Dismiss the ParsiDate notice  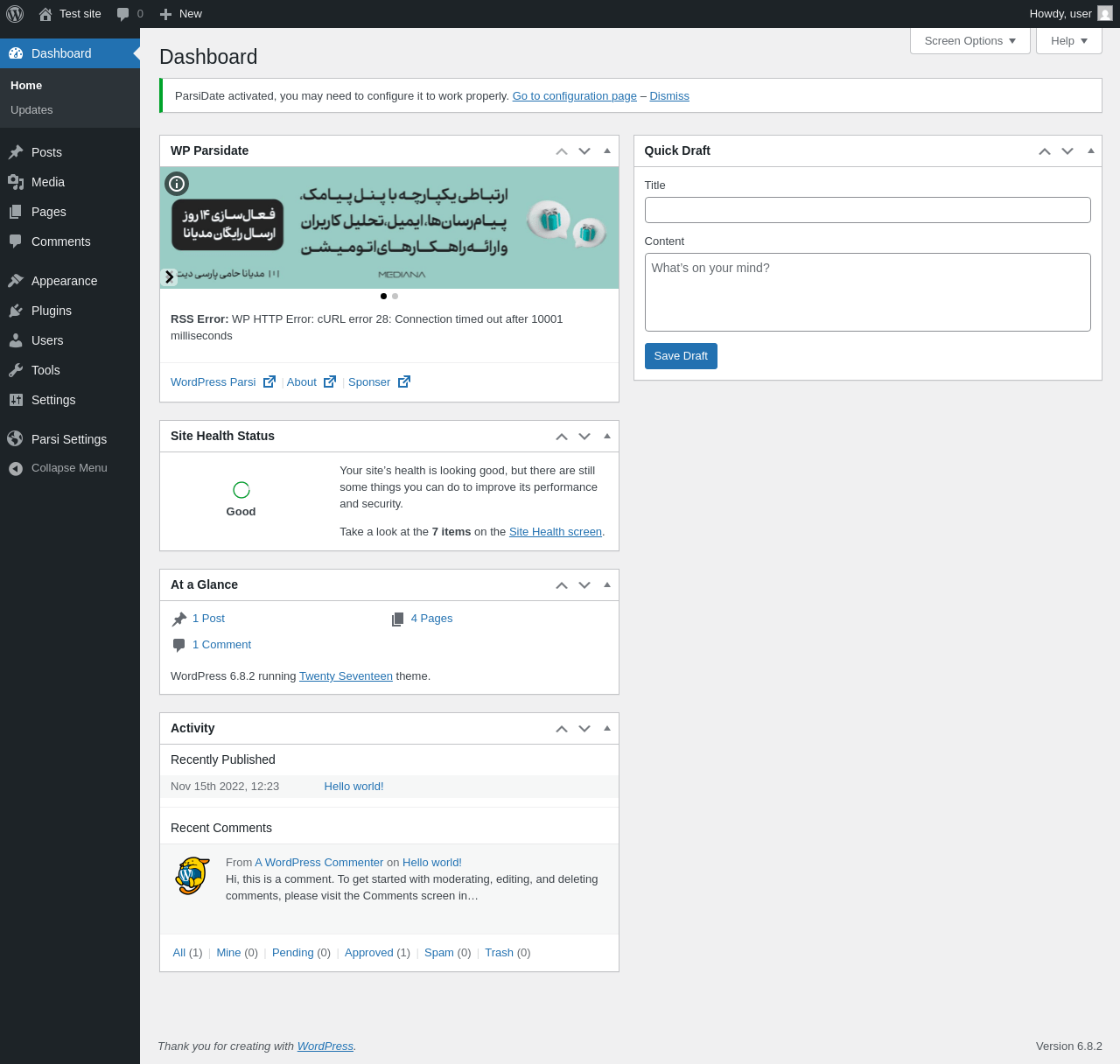point(669,96)
